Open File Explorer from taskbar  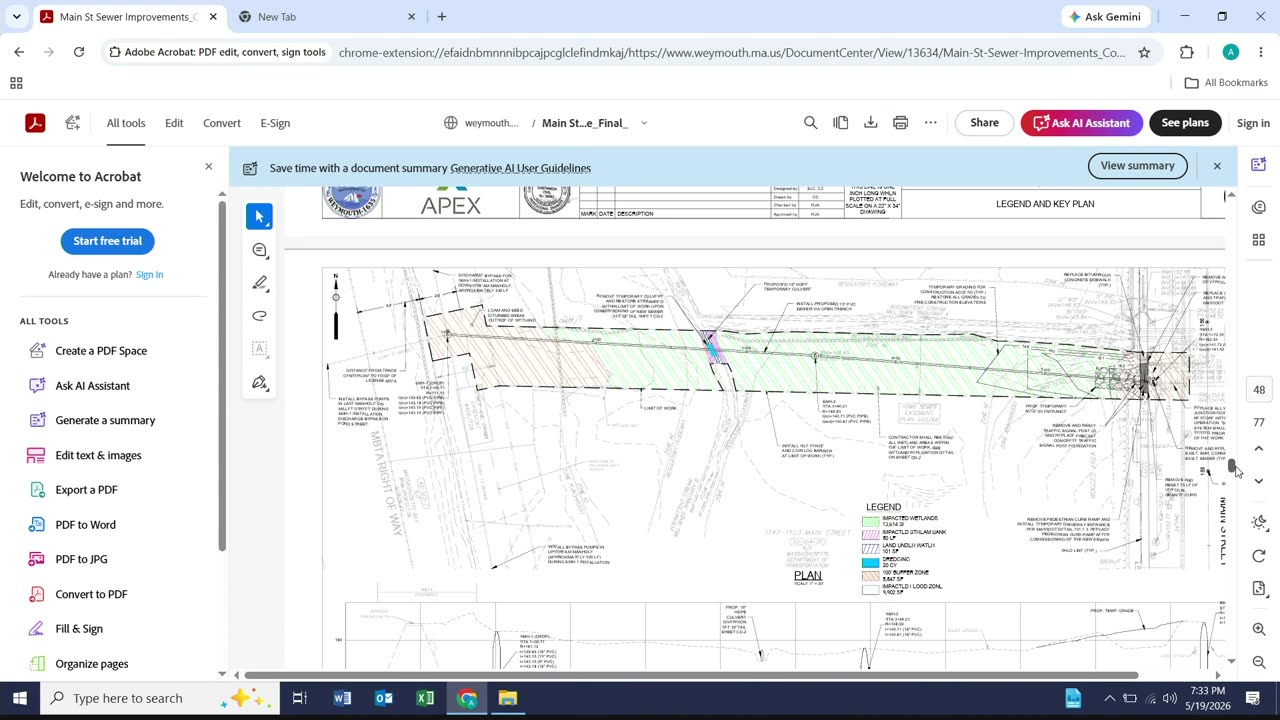[508, 698]
